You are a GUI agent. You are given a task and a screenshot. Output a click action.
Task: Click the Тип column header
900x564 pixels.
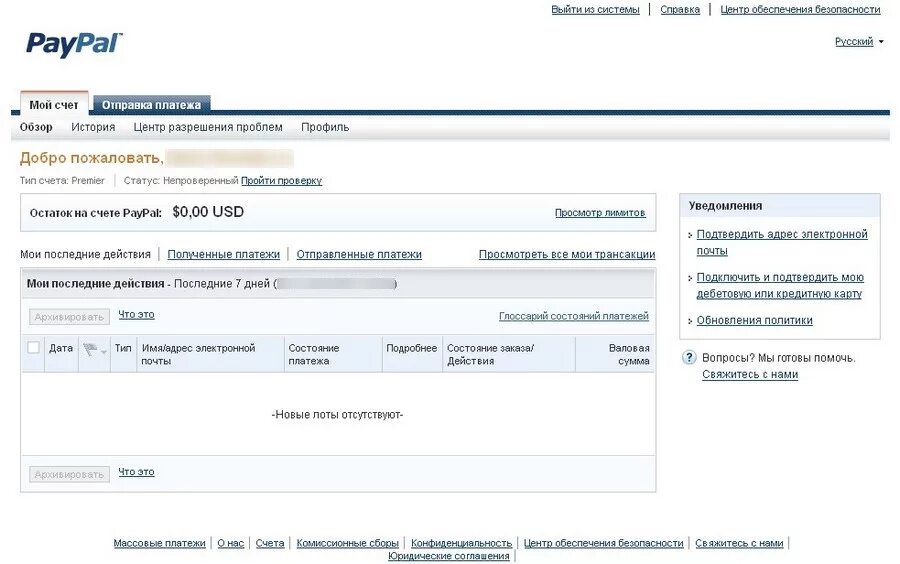(123, 348)
